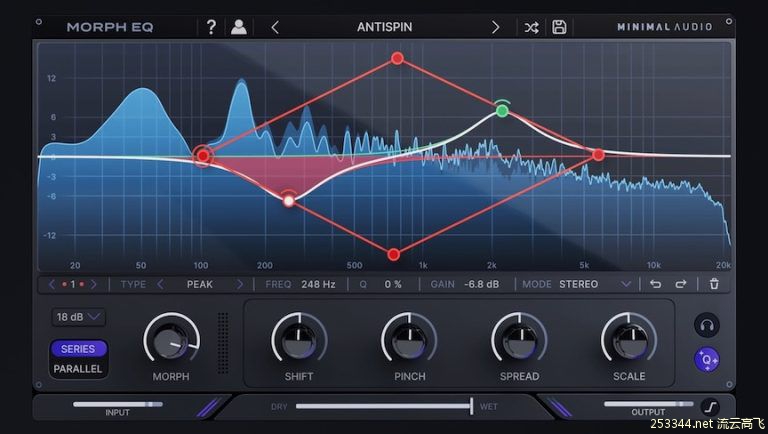This screenshot has width=768, height=434.
Task: Select the white EQ node near 248 Hz
Action: point(289,201)
